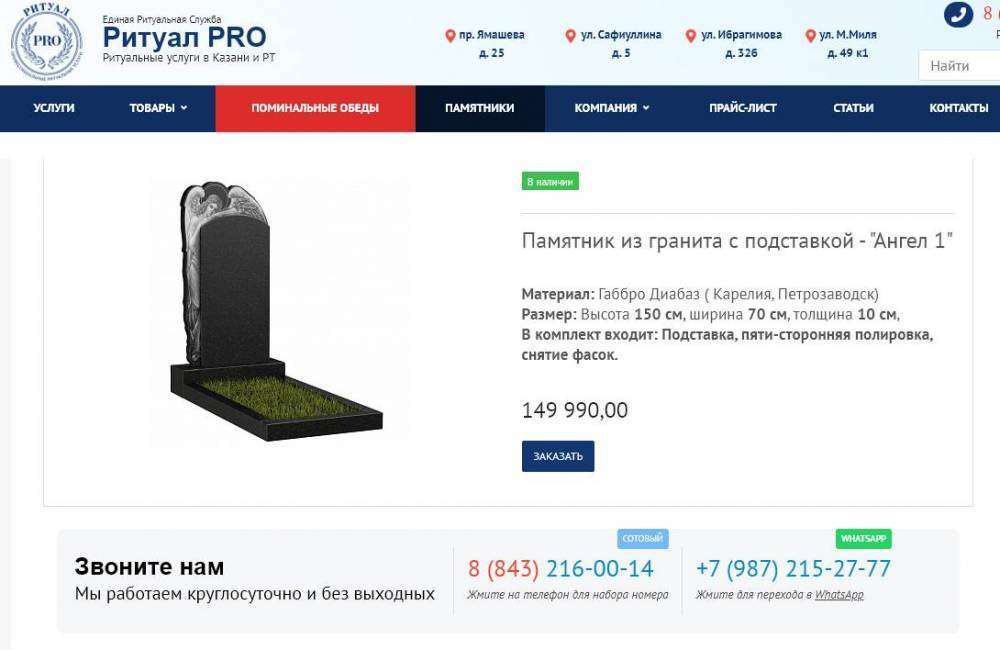Open the Ангел 1 monument image

(x=277, y=311)
